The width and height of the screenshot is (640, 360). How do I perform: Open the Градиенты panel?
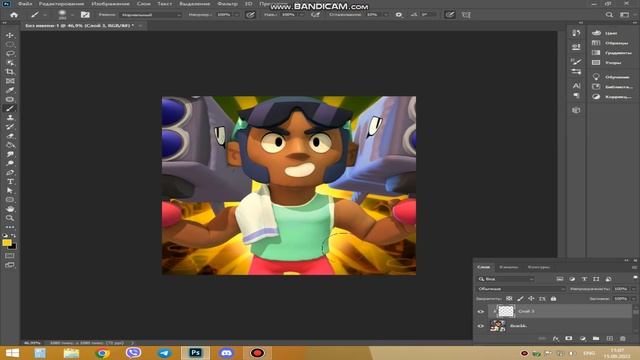pos(611,53)
